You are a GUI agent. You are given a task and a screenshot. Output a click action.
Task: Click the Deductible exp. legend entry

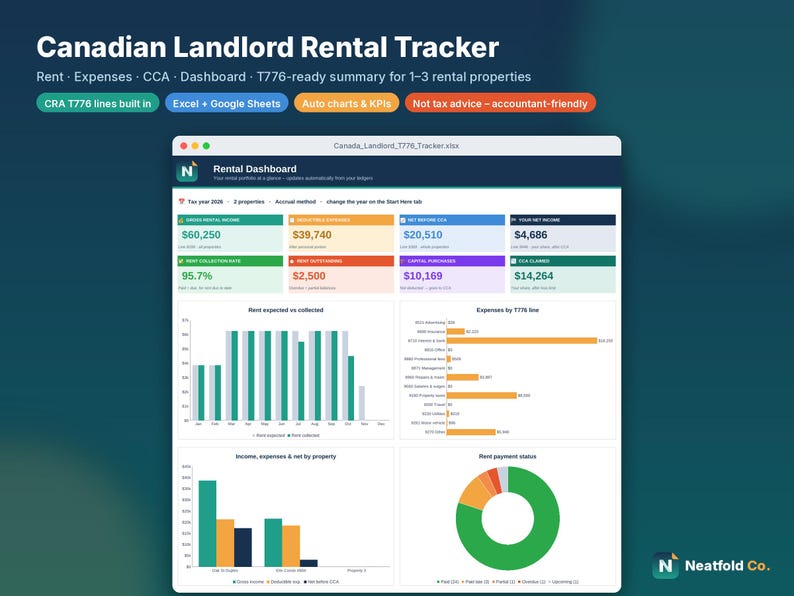[x=284, y=582]
